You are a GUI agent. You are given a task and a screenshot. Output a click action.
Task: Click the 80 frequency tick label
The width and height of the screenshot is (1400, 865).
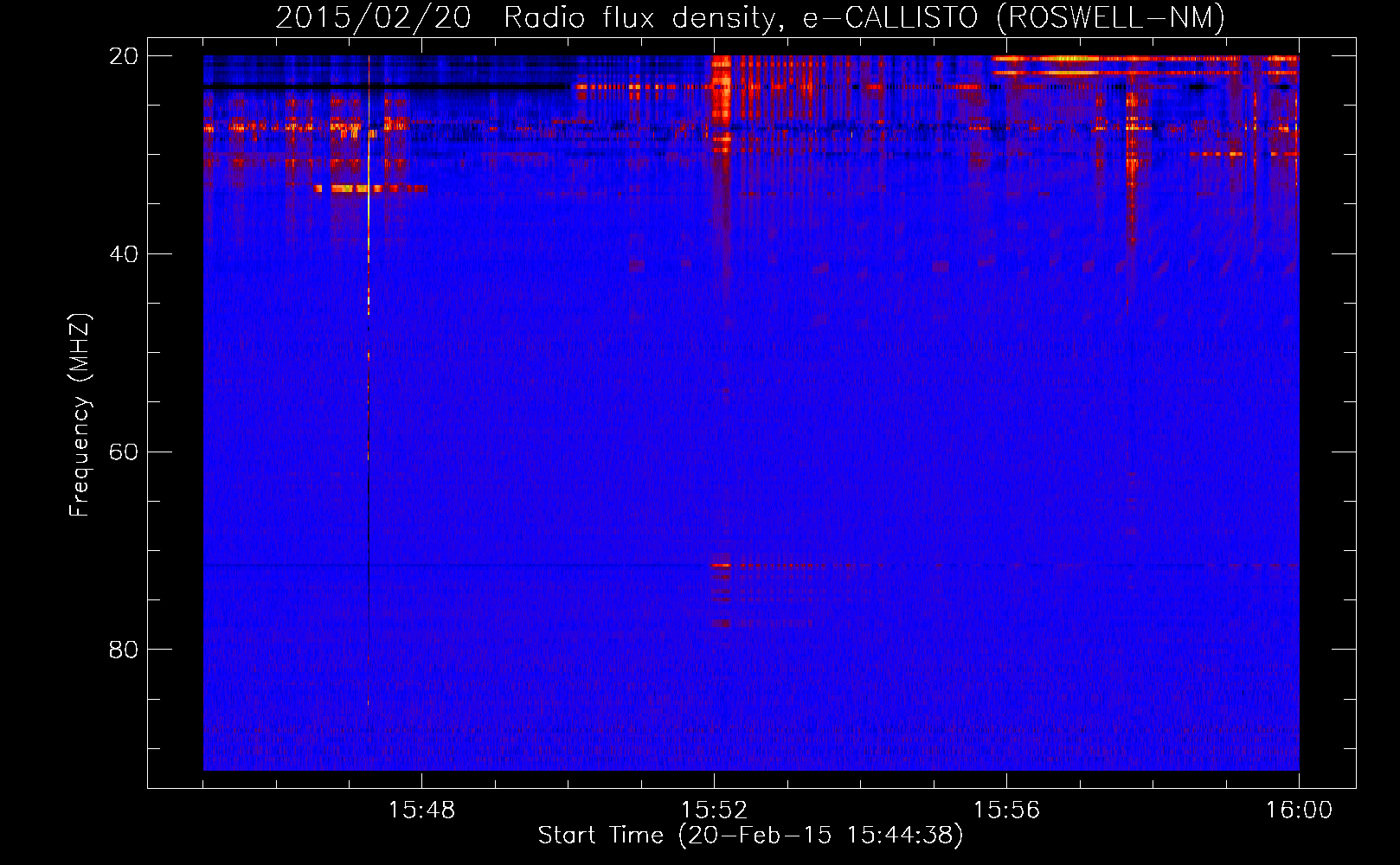[124, 650]
